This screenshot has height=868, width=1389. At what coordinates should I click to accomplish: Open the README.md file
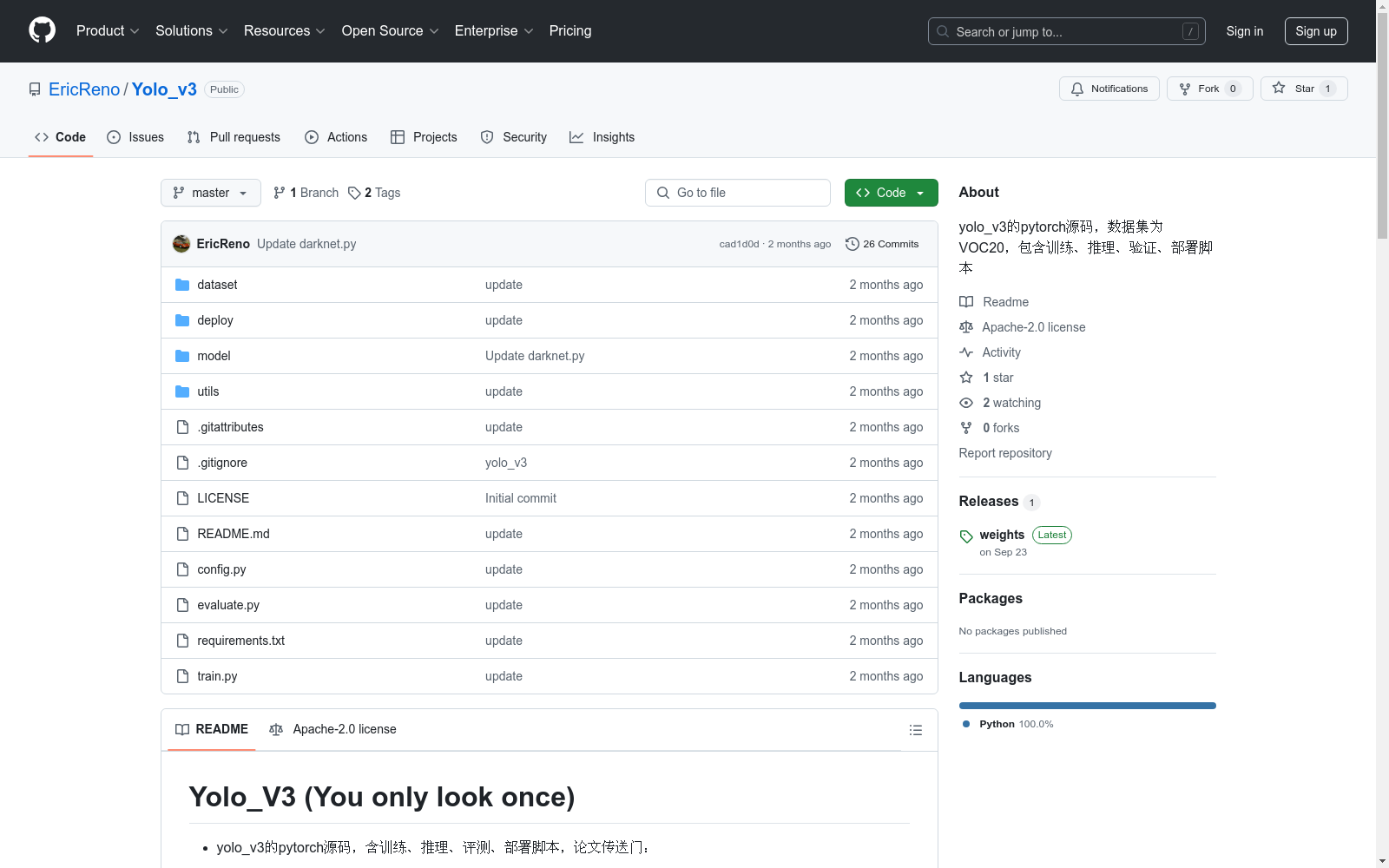point(234,534)
